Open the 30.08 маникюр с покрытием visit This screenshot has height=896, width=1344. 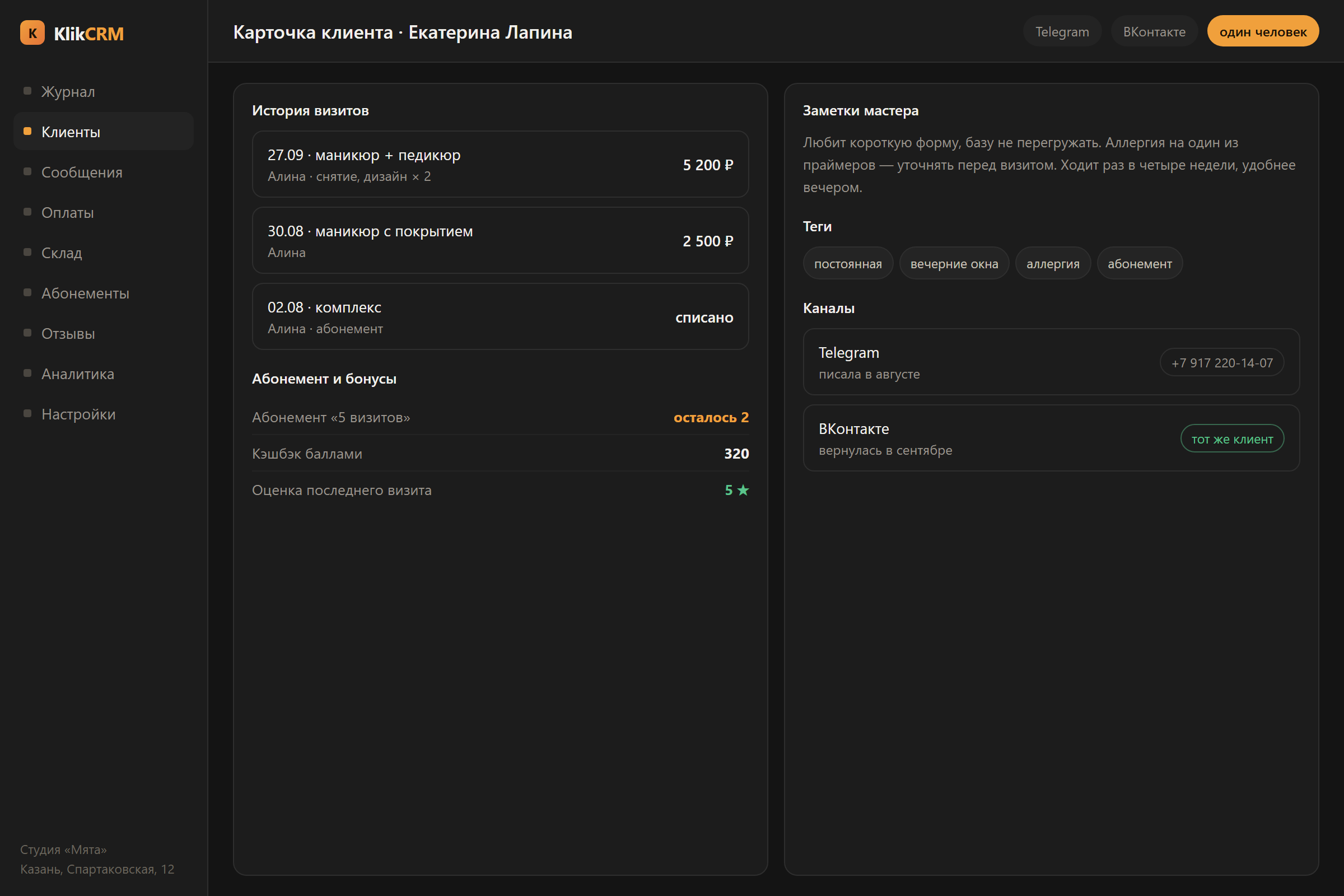[x=500, y=241]
